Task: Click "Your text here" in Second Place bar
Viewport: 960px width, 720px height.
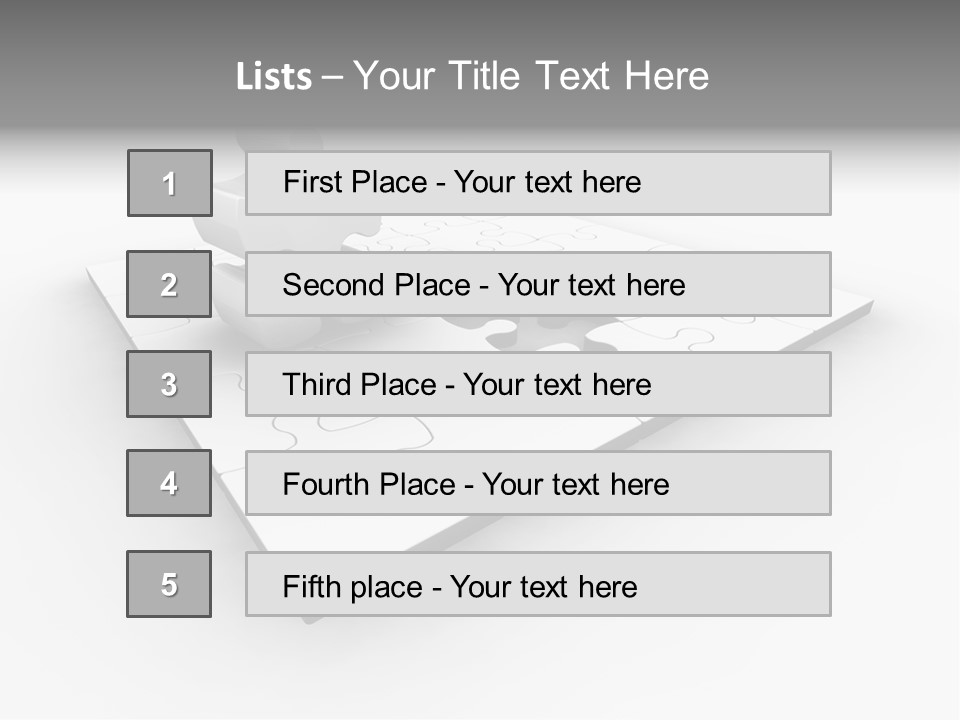Action: (x=591, y=285)
